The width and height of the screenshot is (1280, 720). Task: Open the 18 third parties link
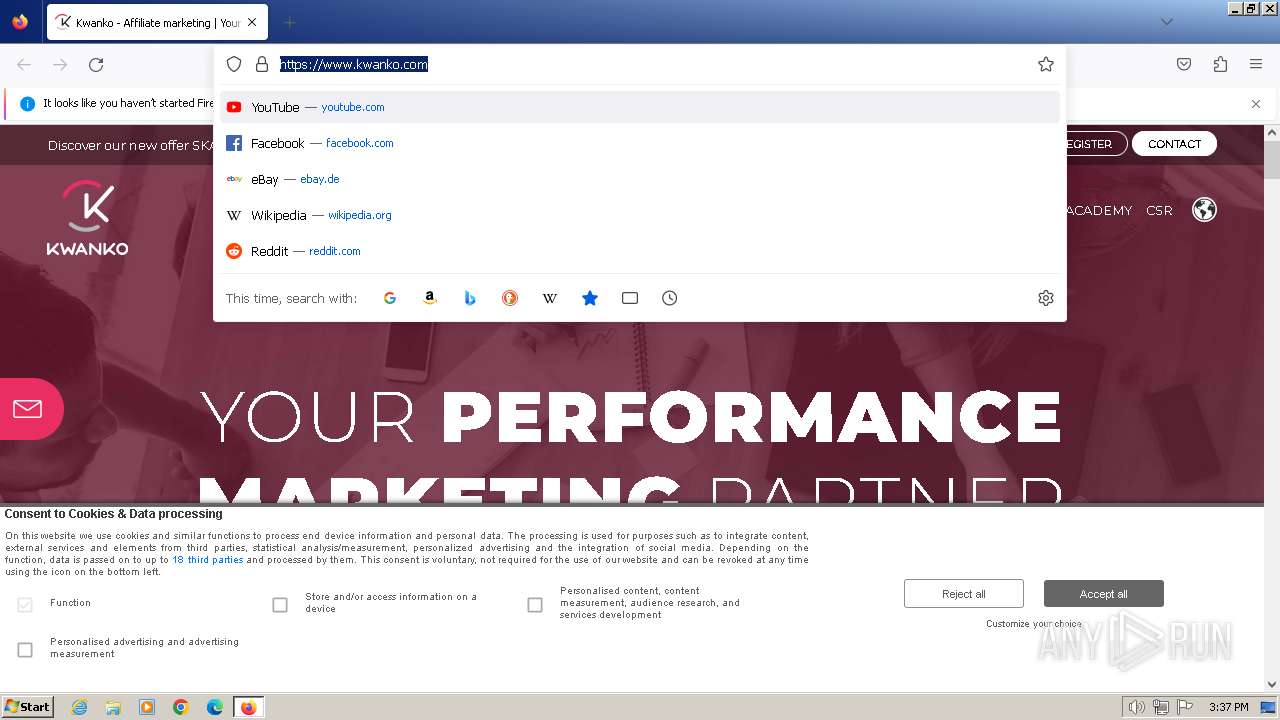coord(208,560)
